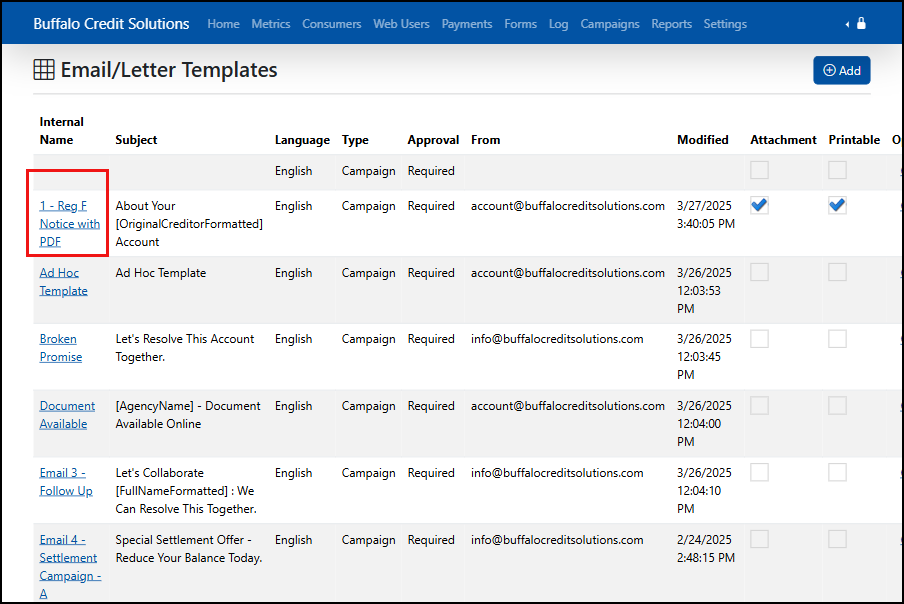Open the Broken Promise template link
The image size is (904, 604).
pos(61,348)
